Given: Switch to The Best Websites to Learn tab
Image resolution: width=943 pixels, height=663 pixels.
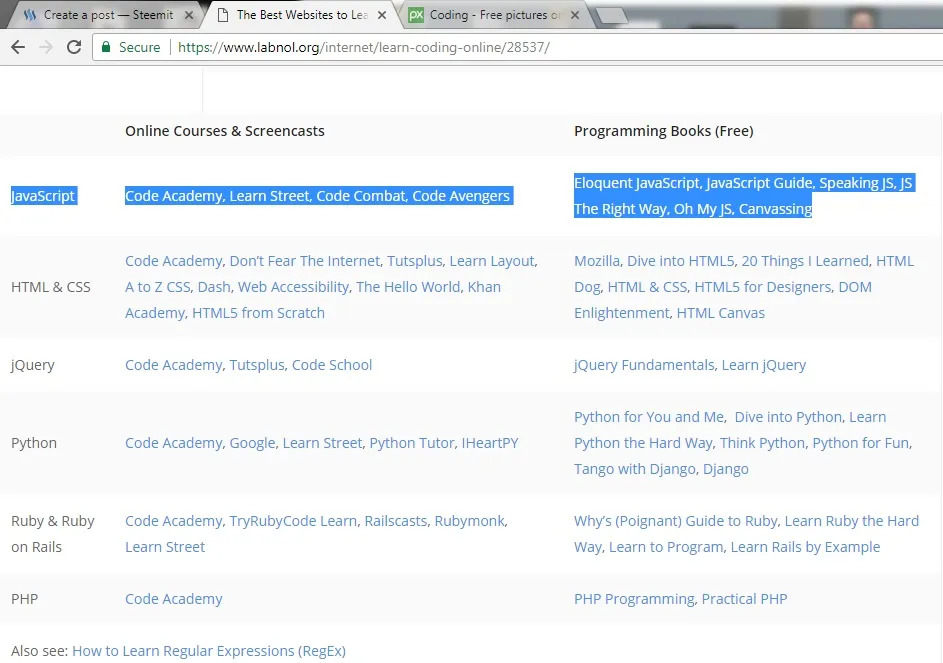Looking at the screenshot, I should click(x=303, y=15).
